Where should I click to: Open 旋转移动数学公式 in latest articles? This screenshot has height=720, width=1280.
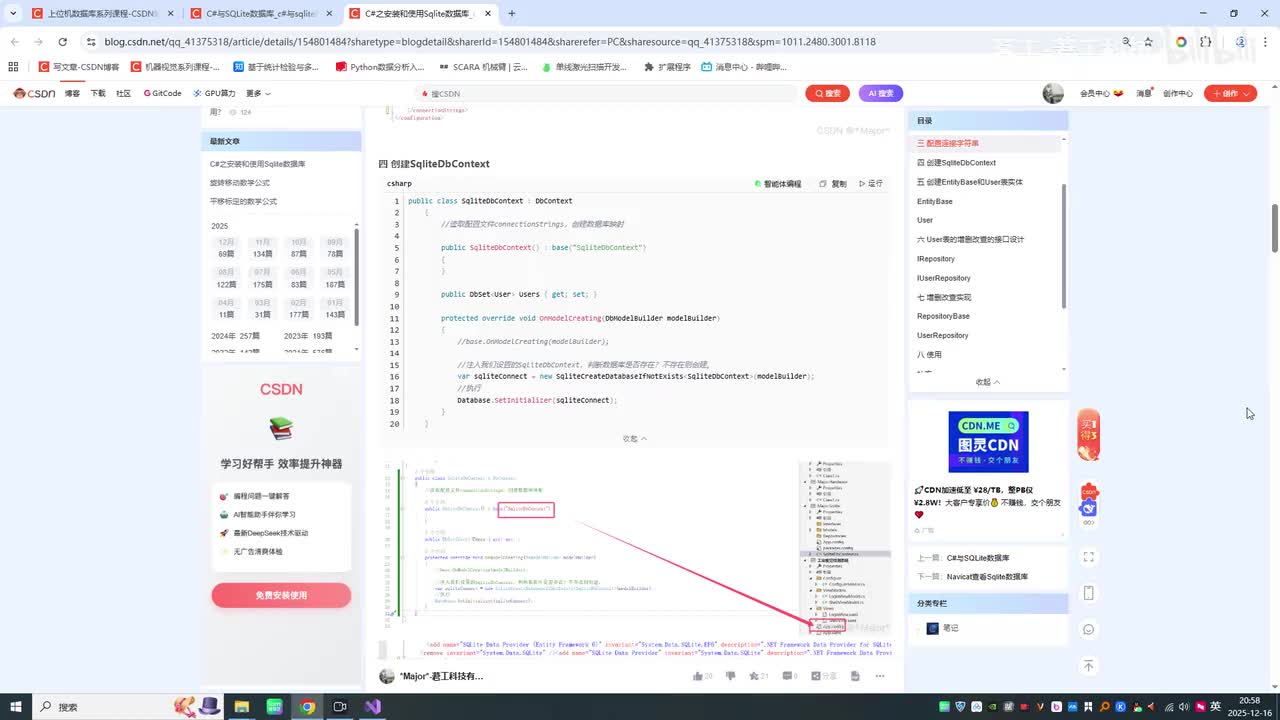240,182
